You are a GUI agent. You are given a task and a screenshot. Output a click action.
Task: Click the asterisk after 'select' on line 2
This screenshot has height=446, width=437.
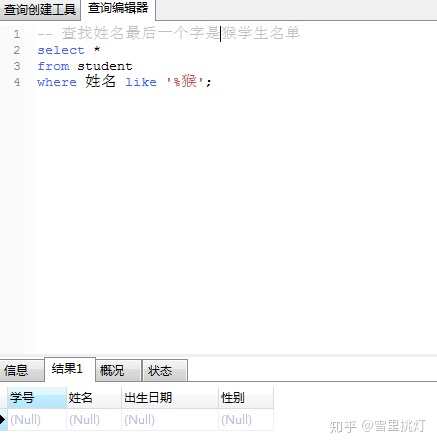click(97, 50)
